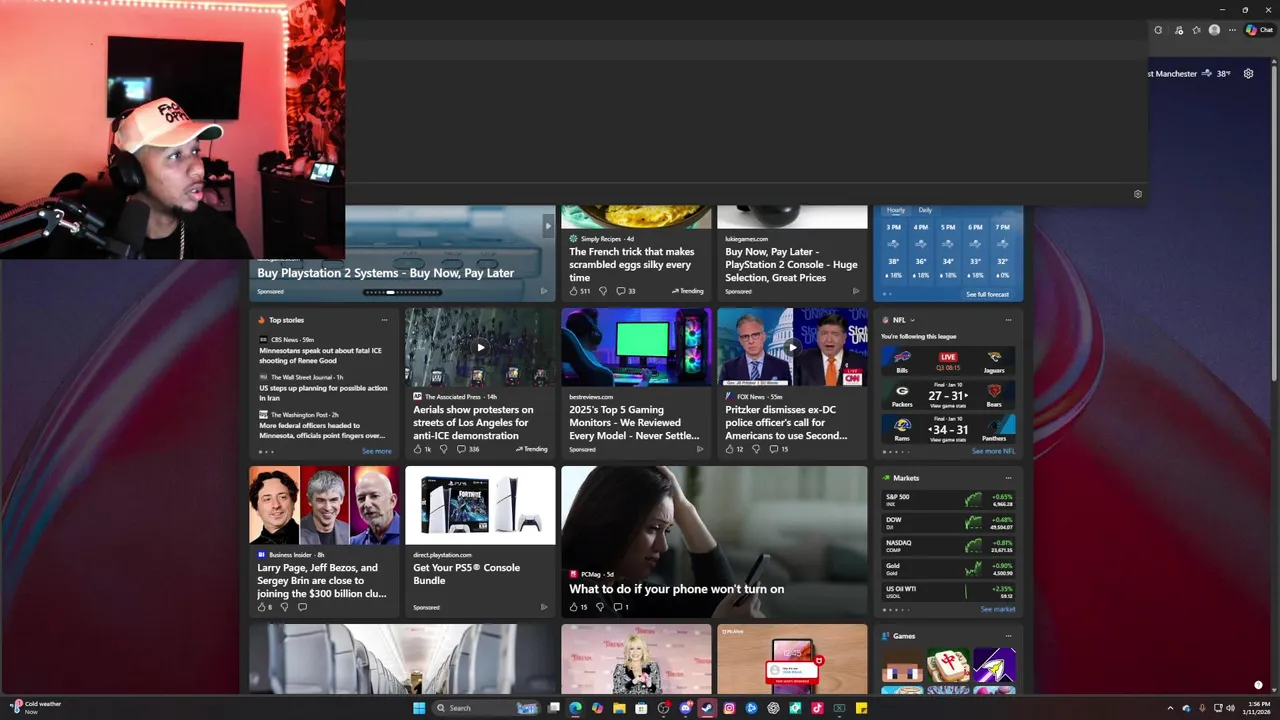
Task: Expand the NFL league dropdown chevron
Action: pos(912,320)
